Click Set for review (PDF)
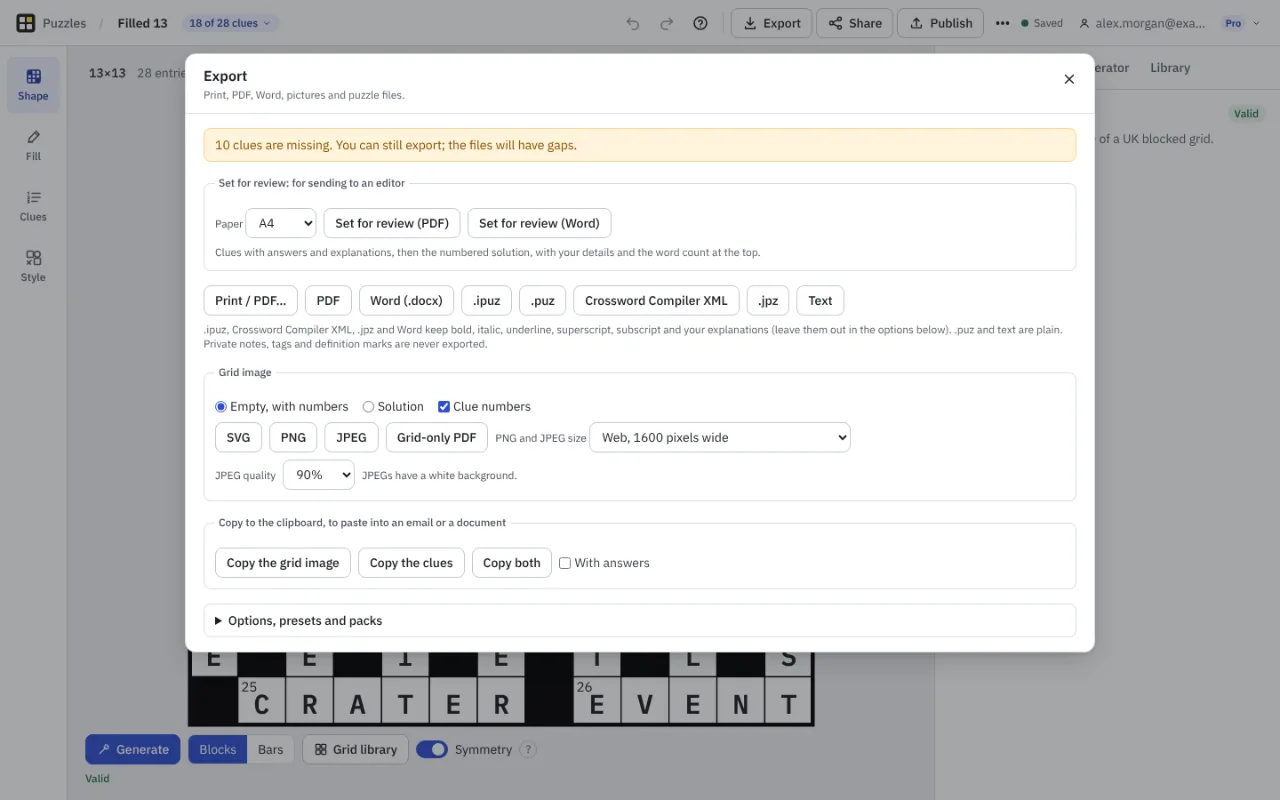Screen dimensions: 1280x800 coord(392,223)
